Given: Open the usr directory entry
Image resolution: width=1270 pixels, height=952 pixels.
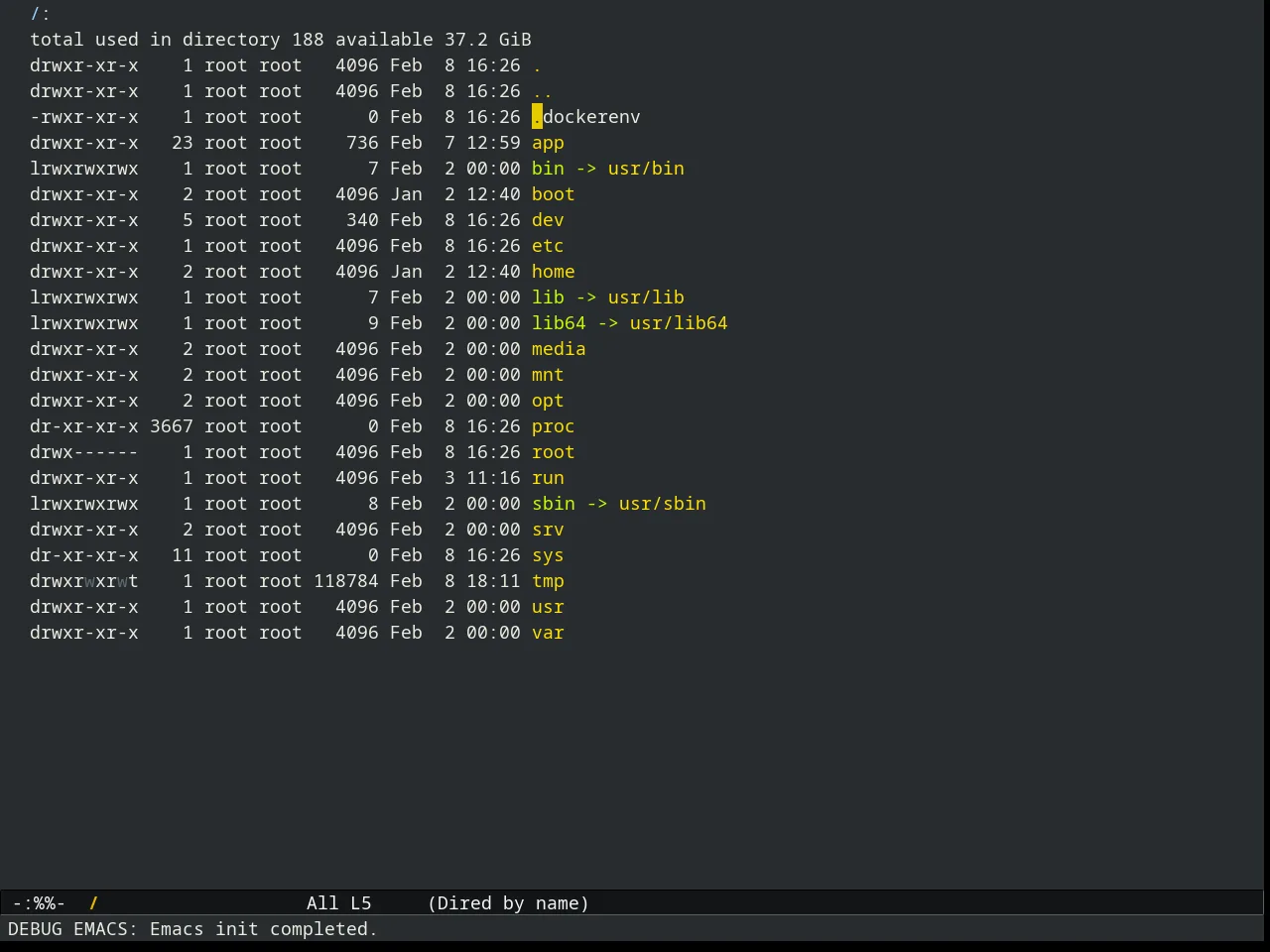Looking at the screenshot, I should pos(548,607).
